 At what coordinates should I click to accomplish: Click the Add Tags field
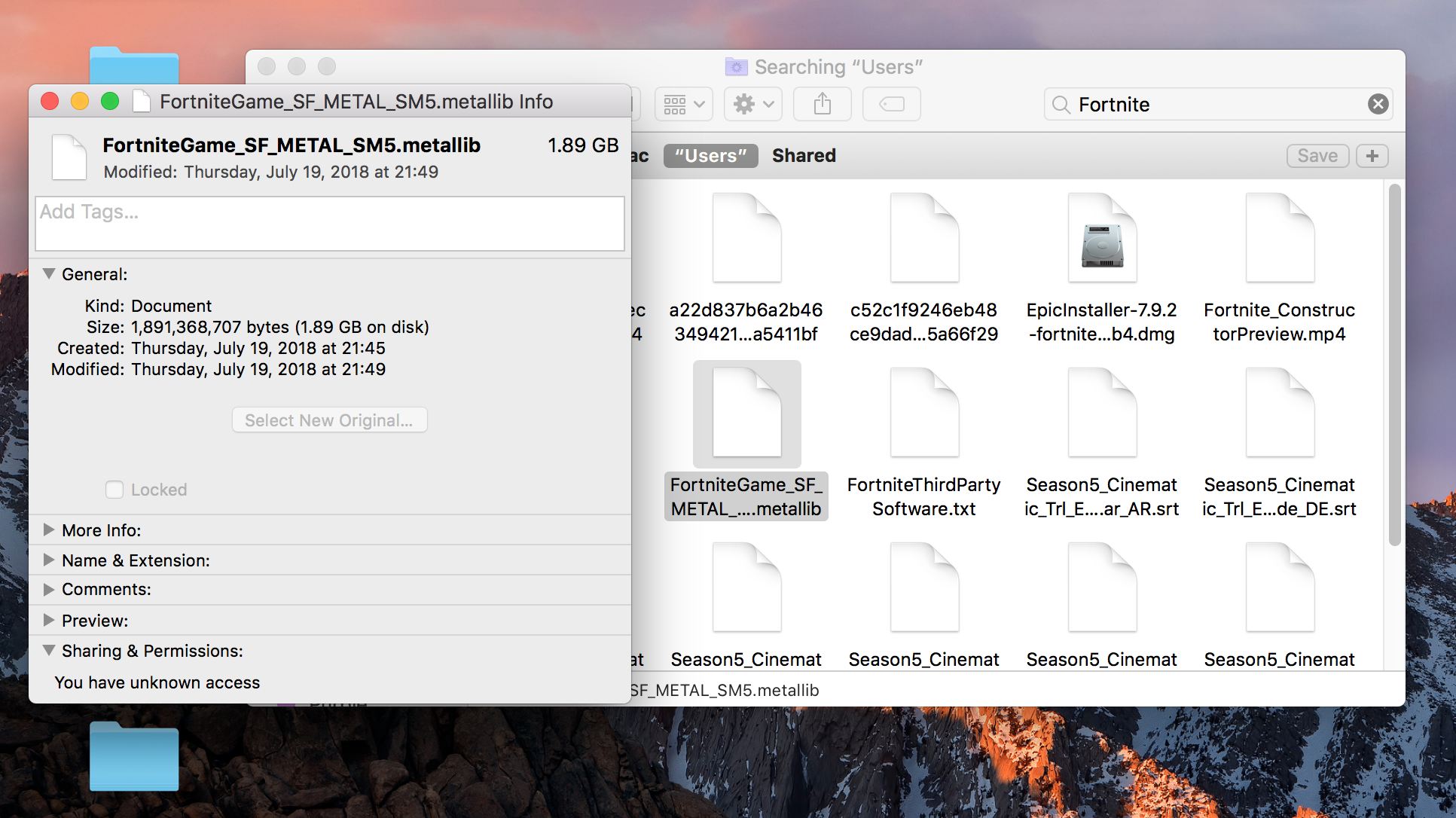click(x=329, y=224)
